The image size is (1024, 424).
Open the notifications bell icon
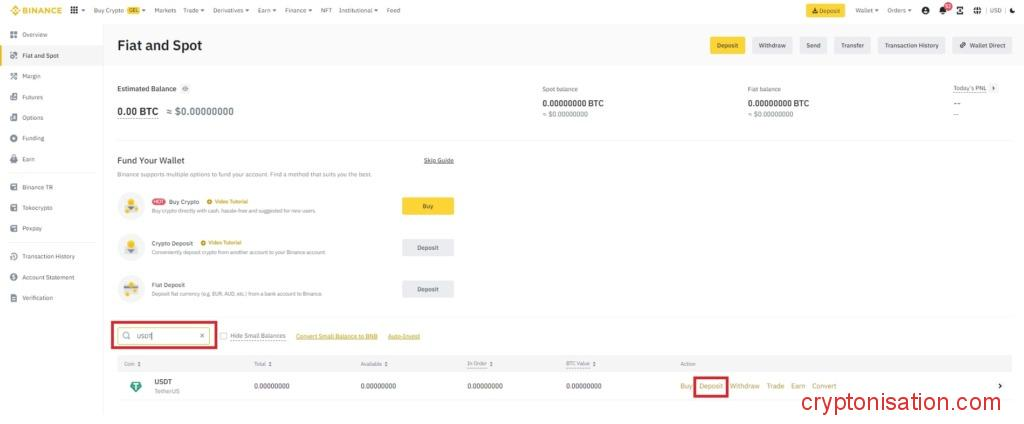click(942, 10)
